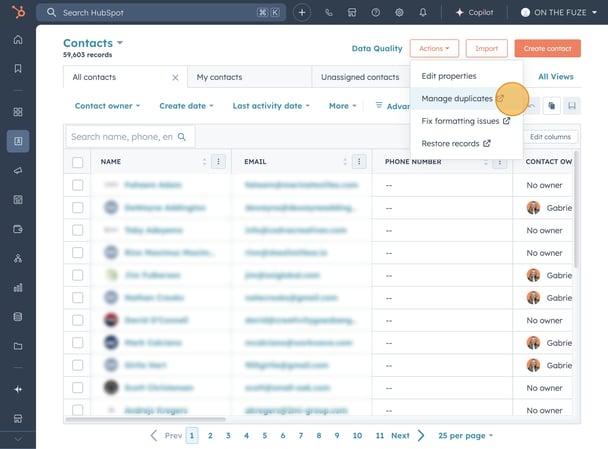Check the third contact row checkbox
608x449 pixels.
coord(78,230)
